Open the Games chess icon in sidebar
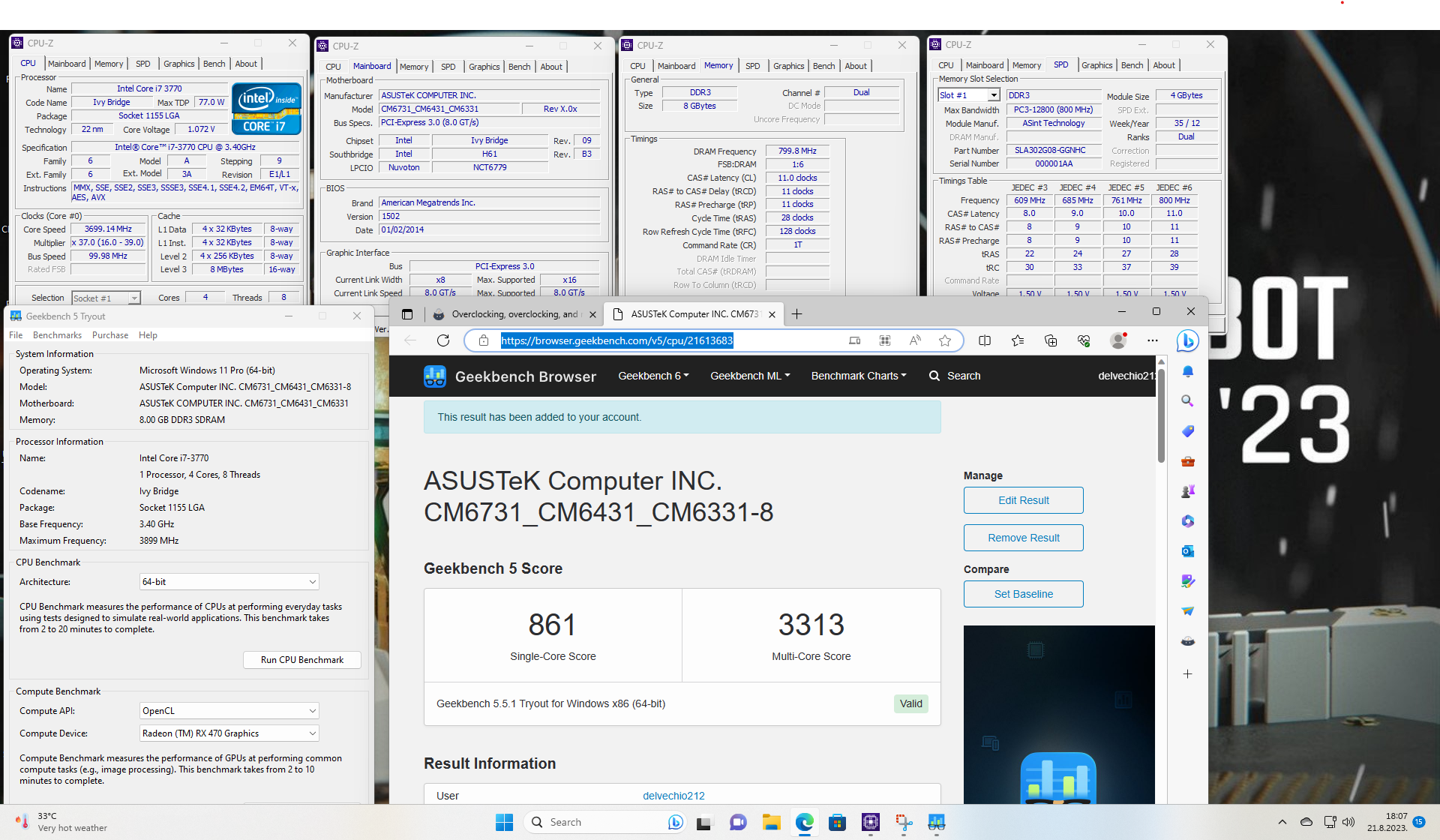The width and height of the screenshot is (1440, 840). 1187,491
